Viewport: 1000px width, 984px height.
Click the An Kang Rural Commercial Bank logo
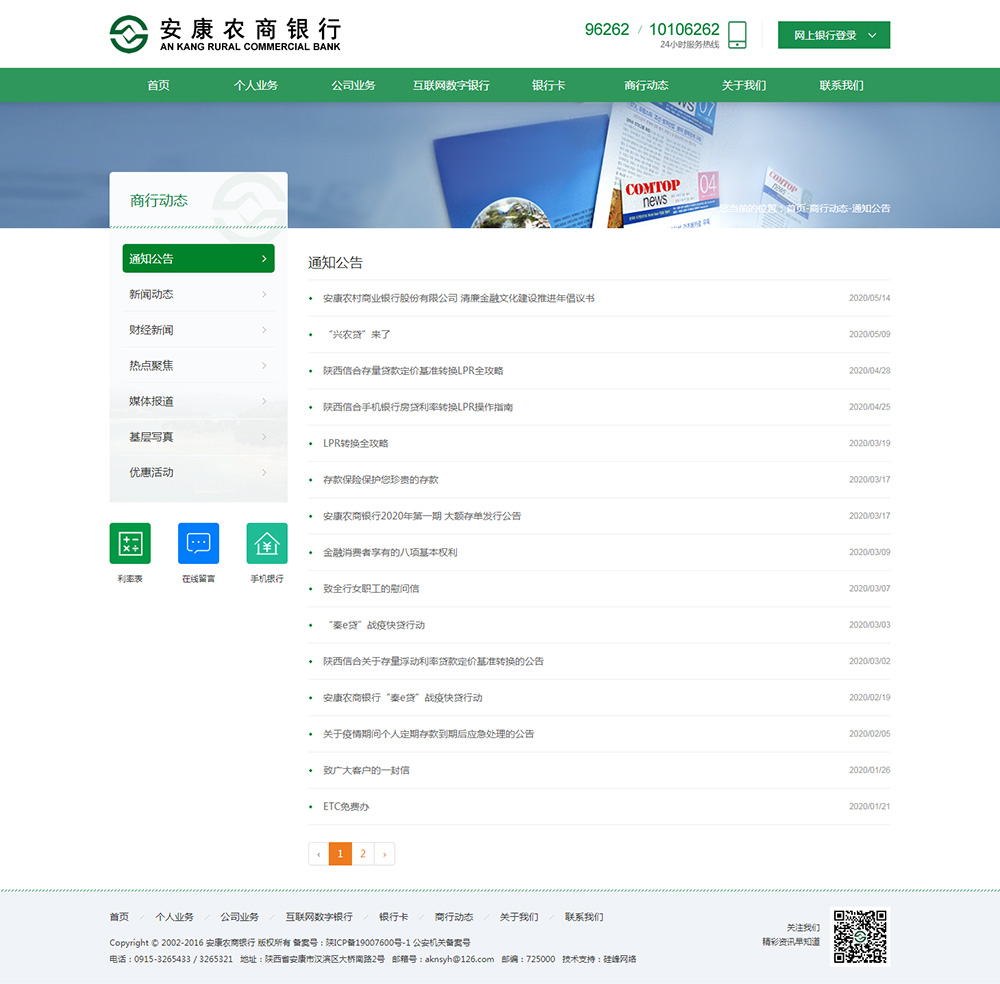click(225, 34)
